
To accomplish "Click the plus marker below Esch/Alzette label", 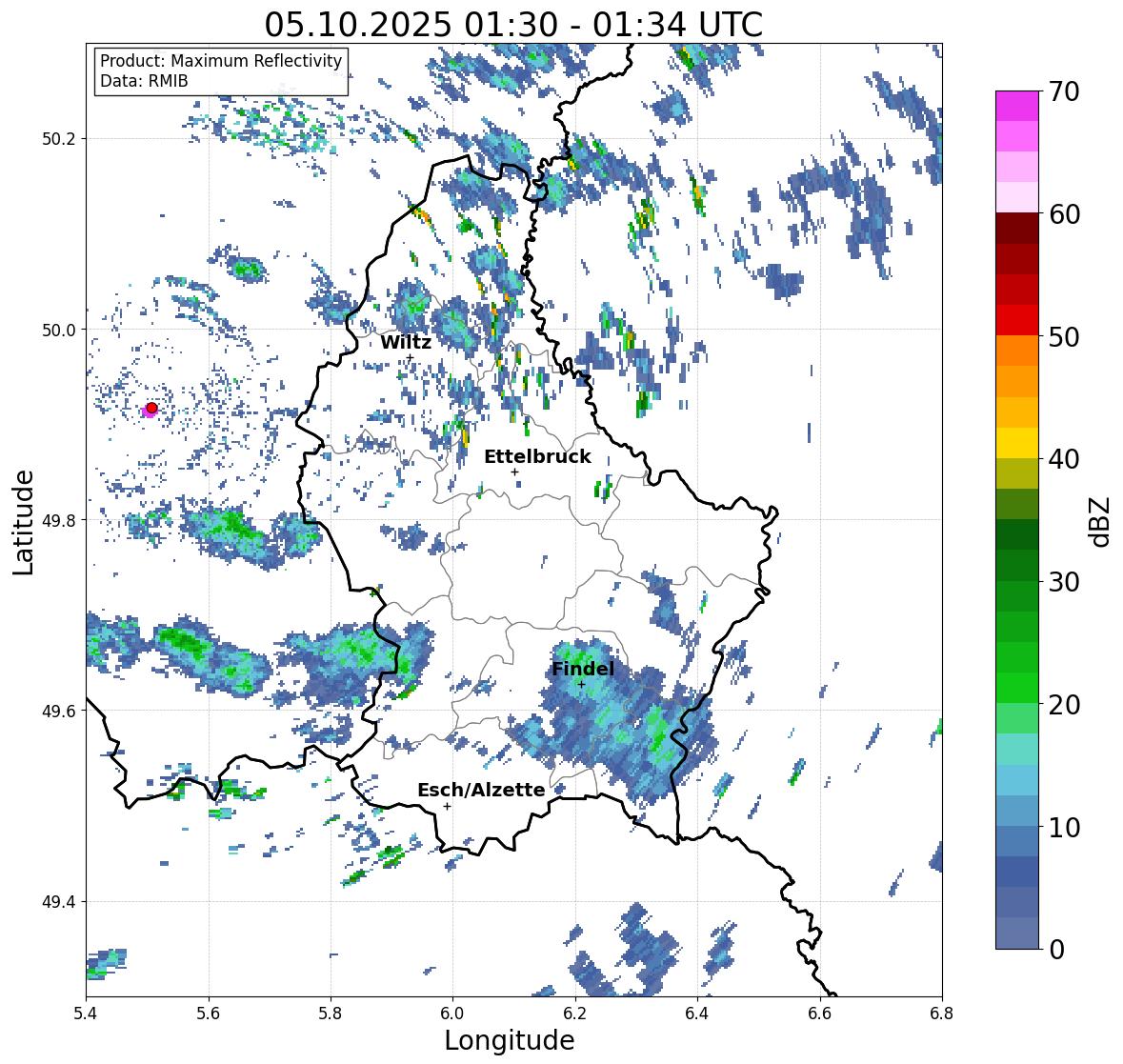I will coord(447,806).
